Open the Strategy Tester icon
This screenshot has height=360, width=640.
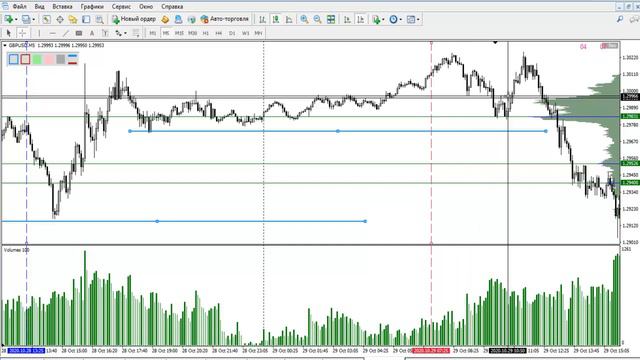coord(100,19)
